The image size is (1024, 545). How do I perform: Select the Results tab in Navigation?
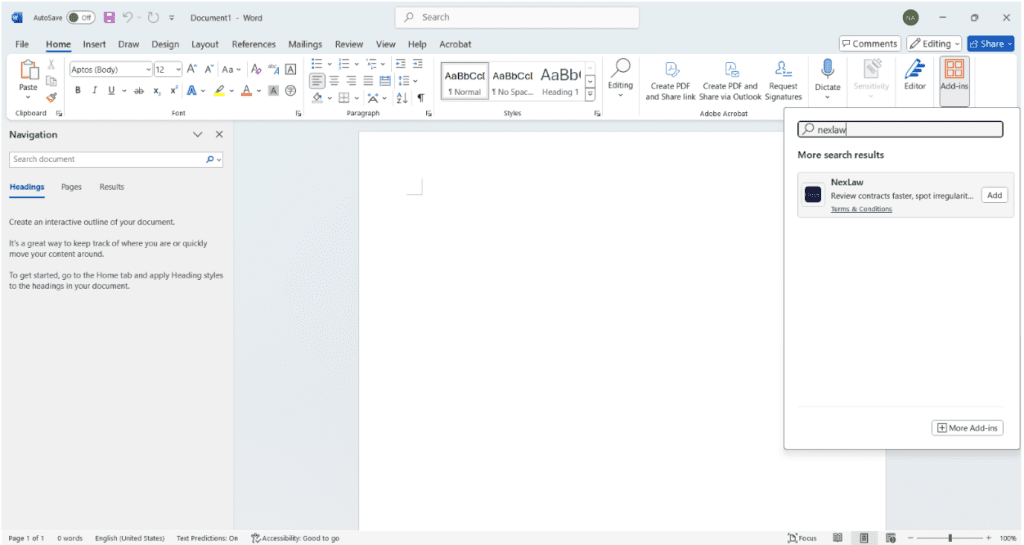point(112,187)
